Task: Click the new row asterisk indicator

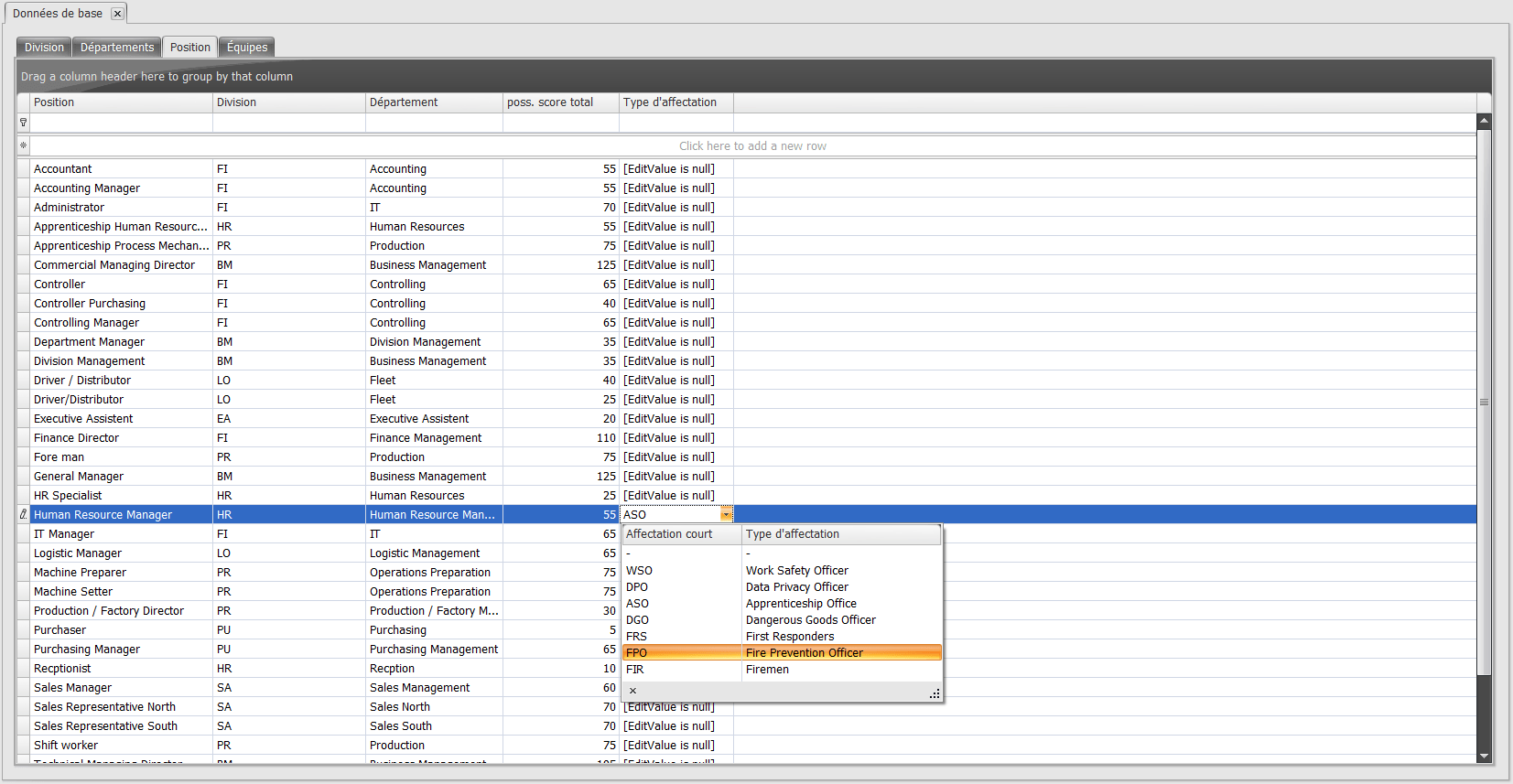Action: [x=23, y=145]
